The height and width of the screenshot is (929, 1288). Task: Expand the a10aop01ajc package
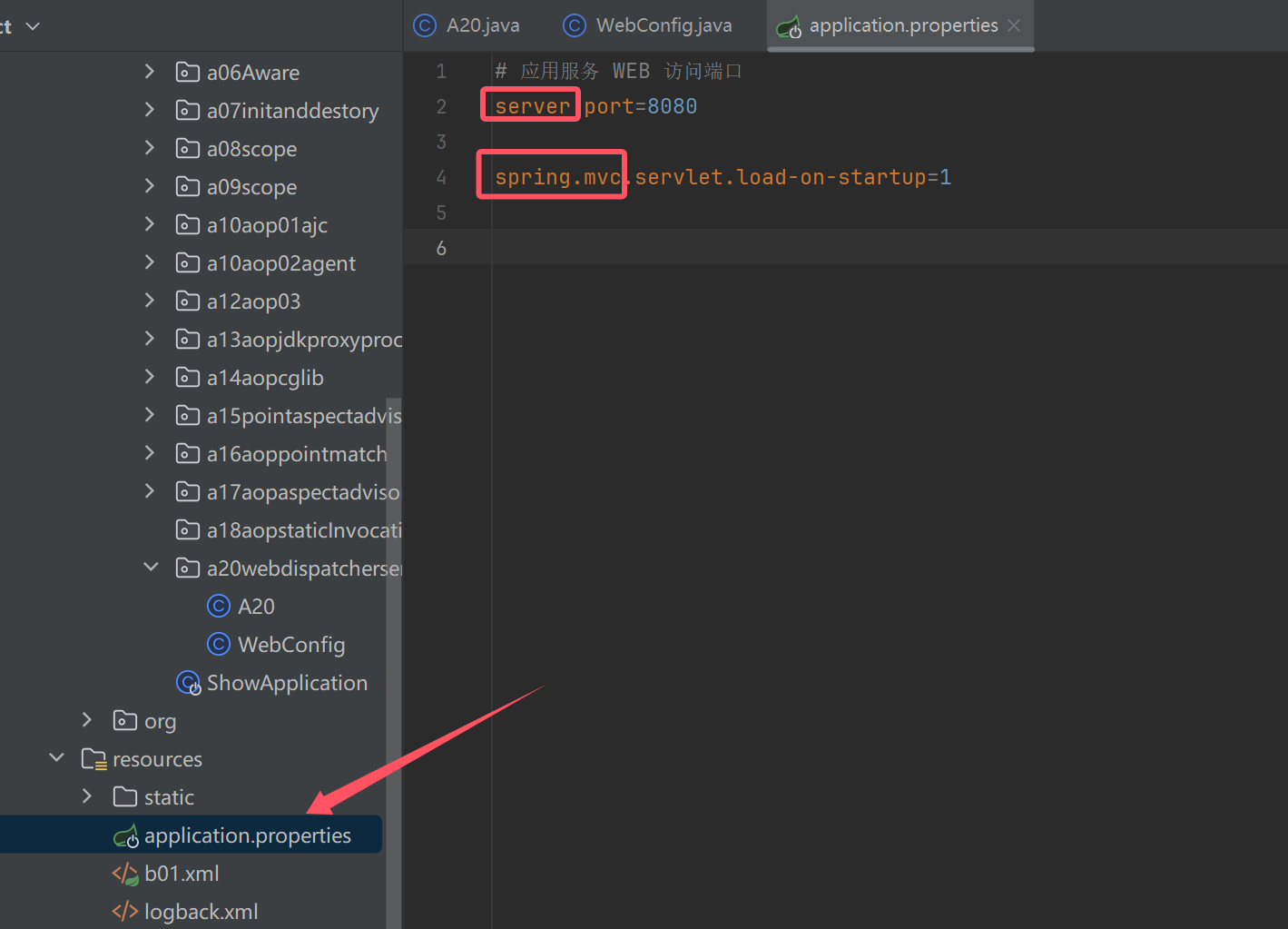[150, 224]
